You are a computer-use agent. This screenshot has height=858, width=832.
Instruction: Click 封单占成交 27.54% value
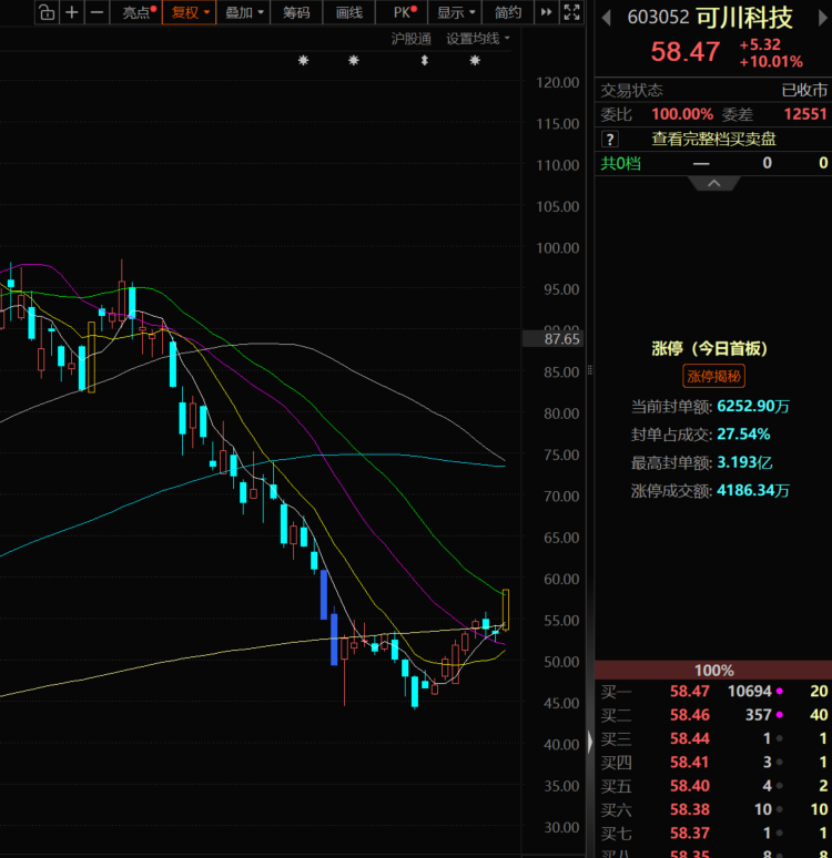(743, 434)
